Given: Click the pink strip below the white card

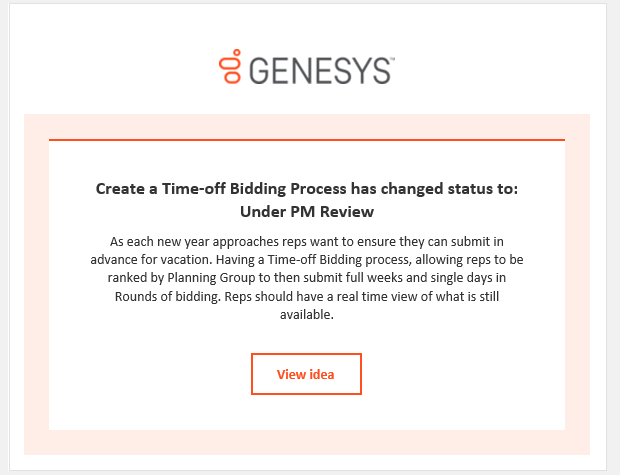Looking at the screenshot, I should coord(306,442).
